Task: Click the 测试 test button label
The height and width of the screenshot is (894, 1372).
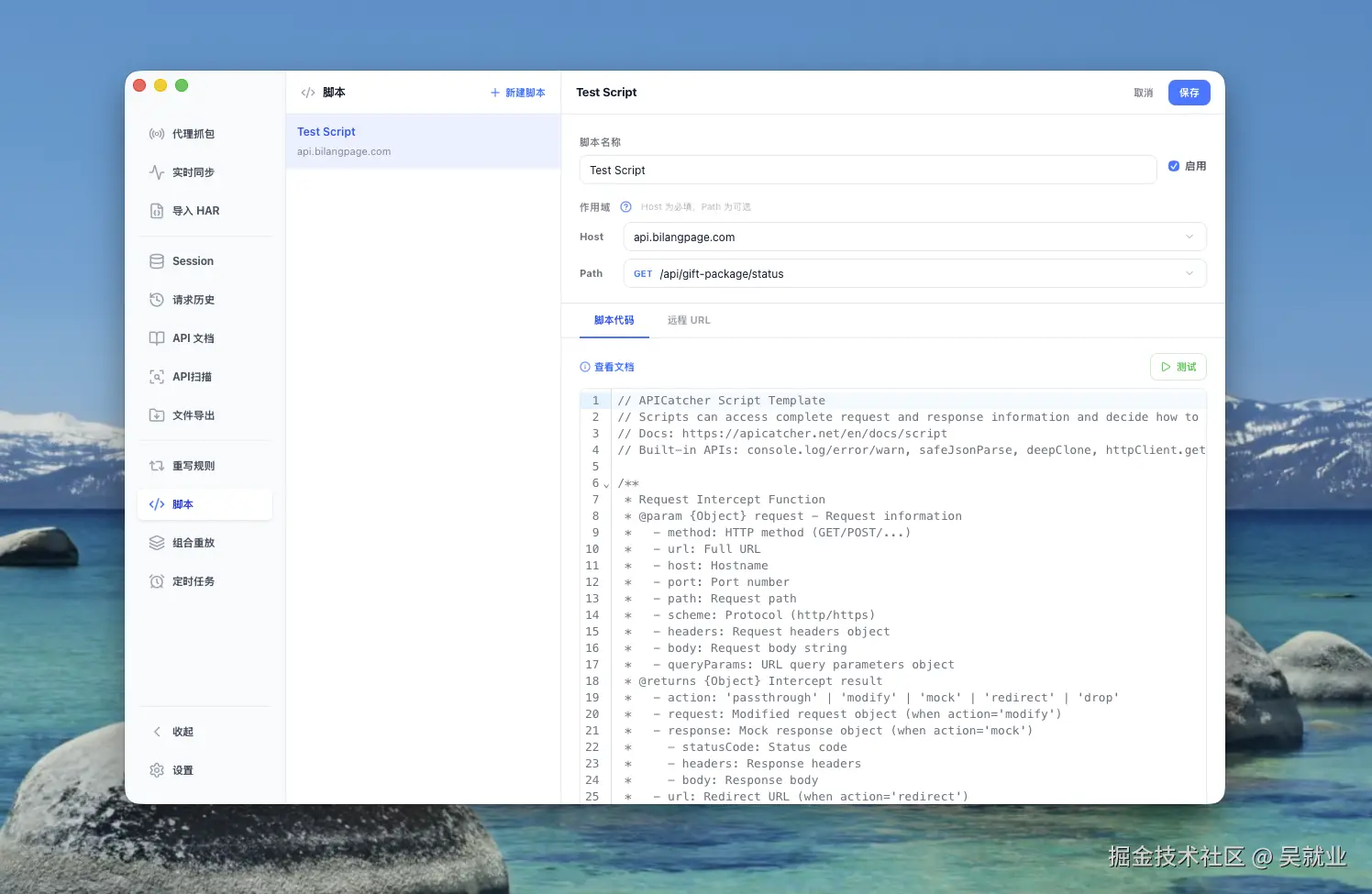Action: click(x=1187, y=367)
